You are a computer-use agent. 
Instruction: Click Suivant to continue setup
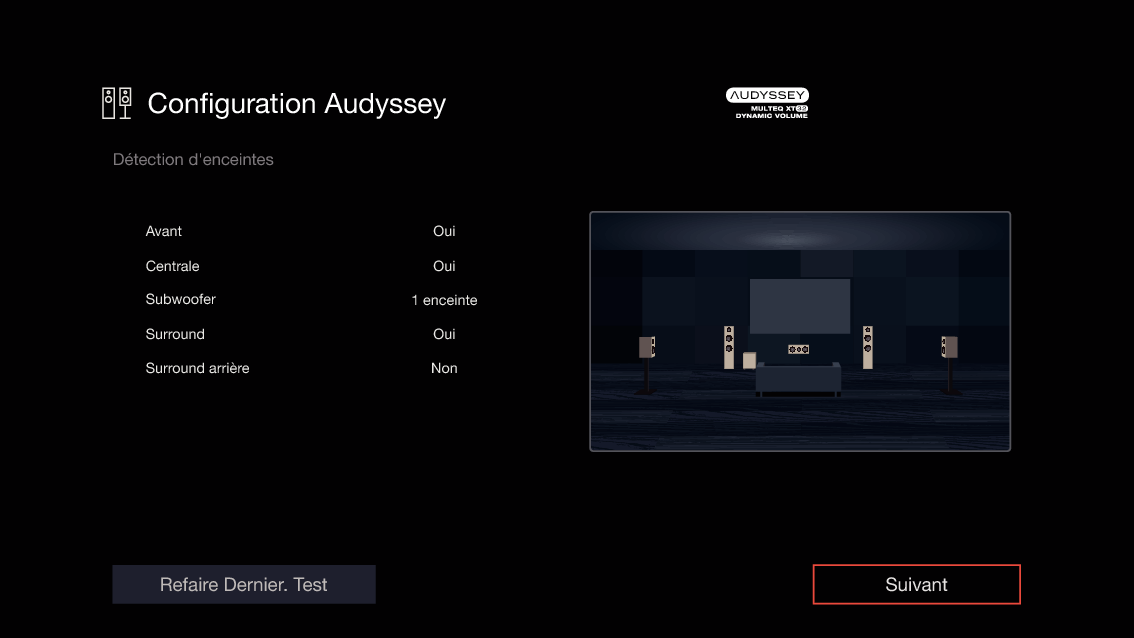(x=916, y=584)
